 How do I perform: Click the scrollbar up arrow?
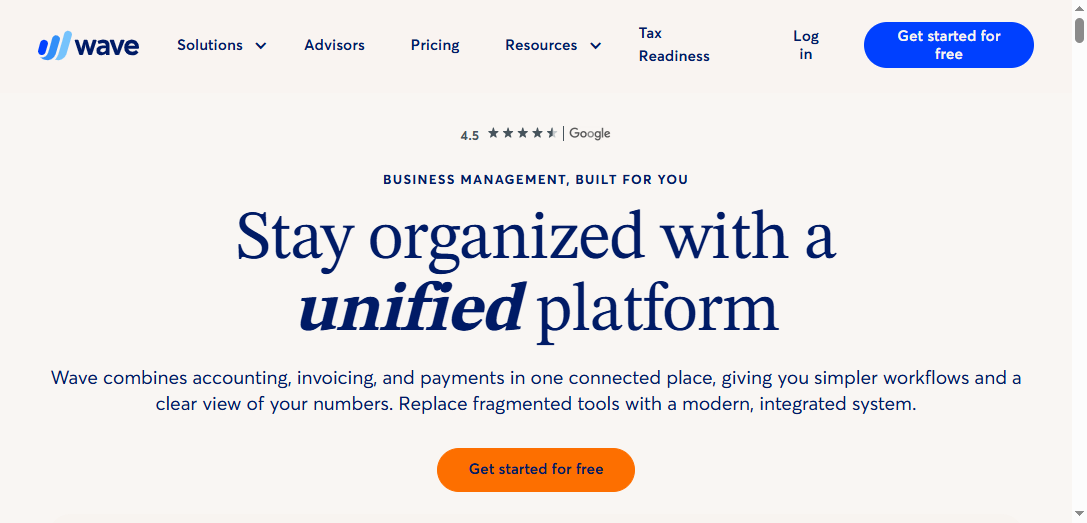coord(1079,6)
